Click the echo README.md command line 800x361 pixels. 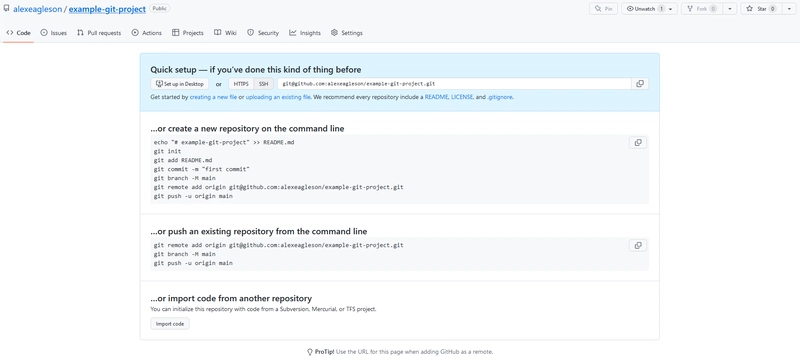tap(224, 142)
